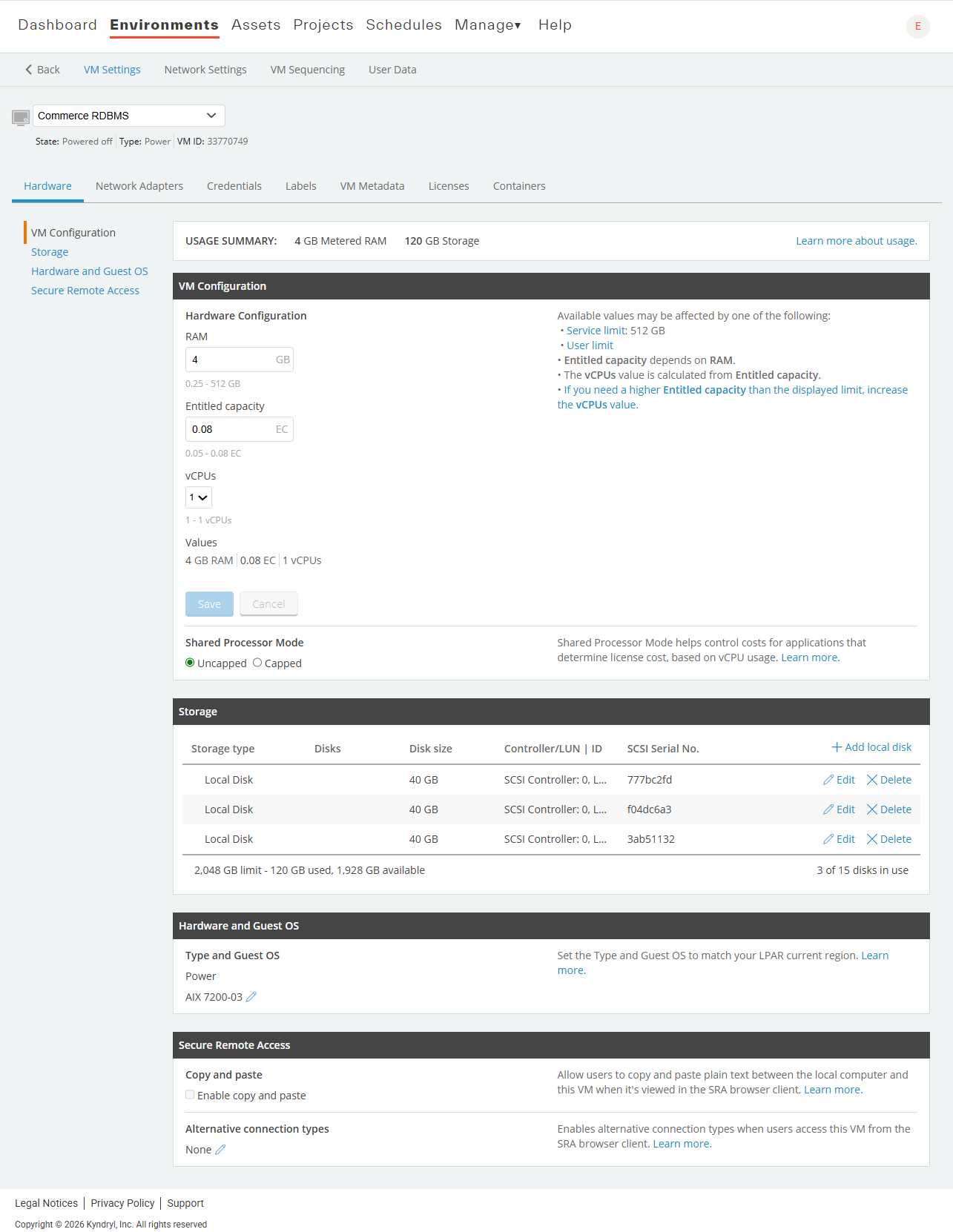Click the "VM ID: 33770749" text
Viewport: 953px width, 1232px height.
pos(212,142)
